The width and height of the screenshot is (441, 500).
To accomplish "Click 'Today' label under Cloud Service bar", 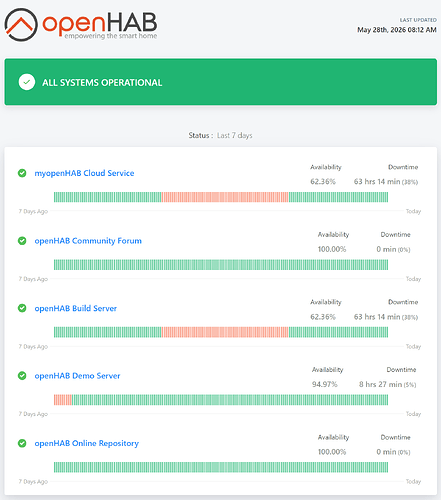I will tap(413, 211).
